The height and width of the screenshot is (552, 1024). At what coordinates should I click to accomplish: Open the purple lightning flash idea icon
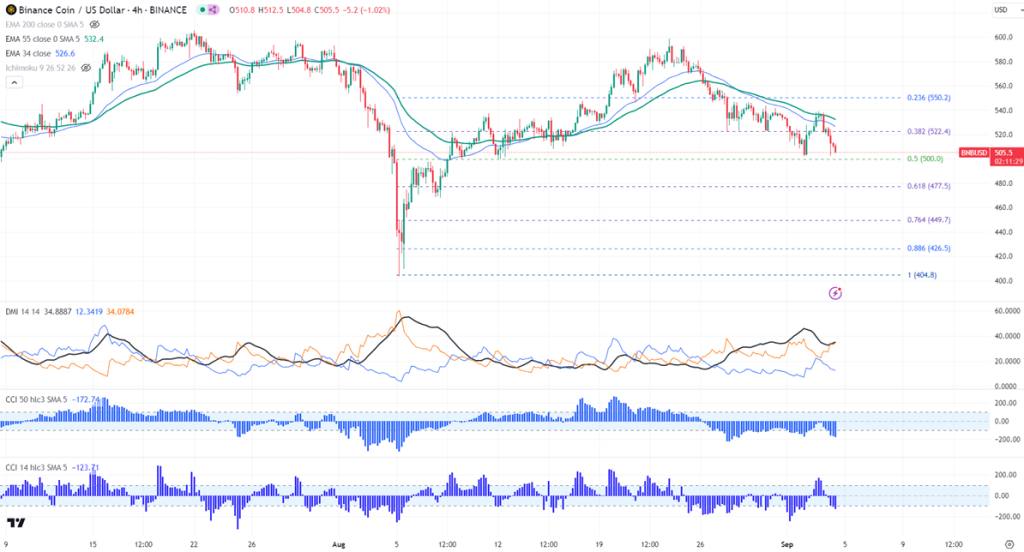coord(835,293)
